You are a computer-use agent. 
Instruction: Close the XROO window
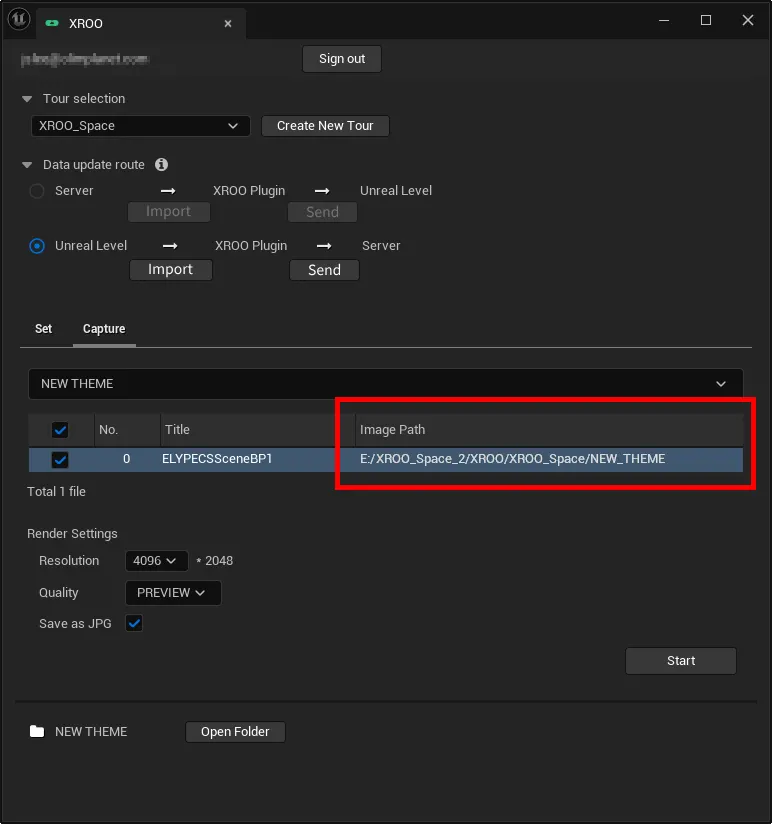747,20
